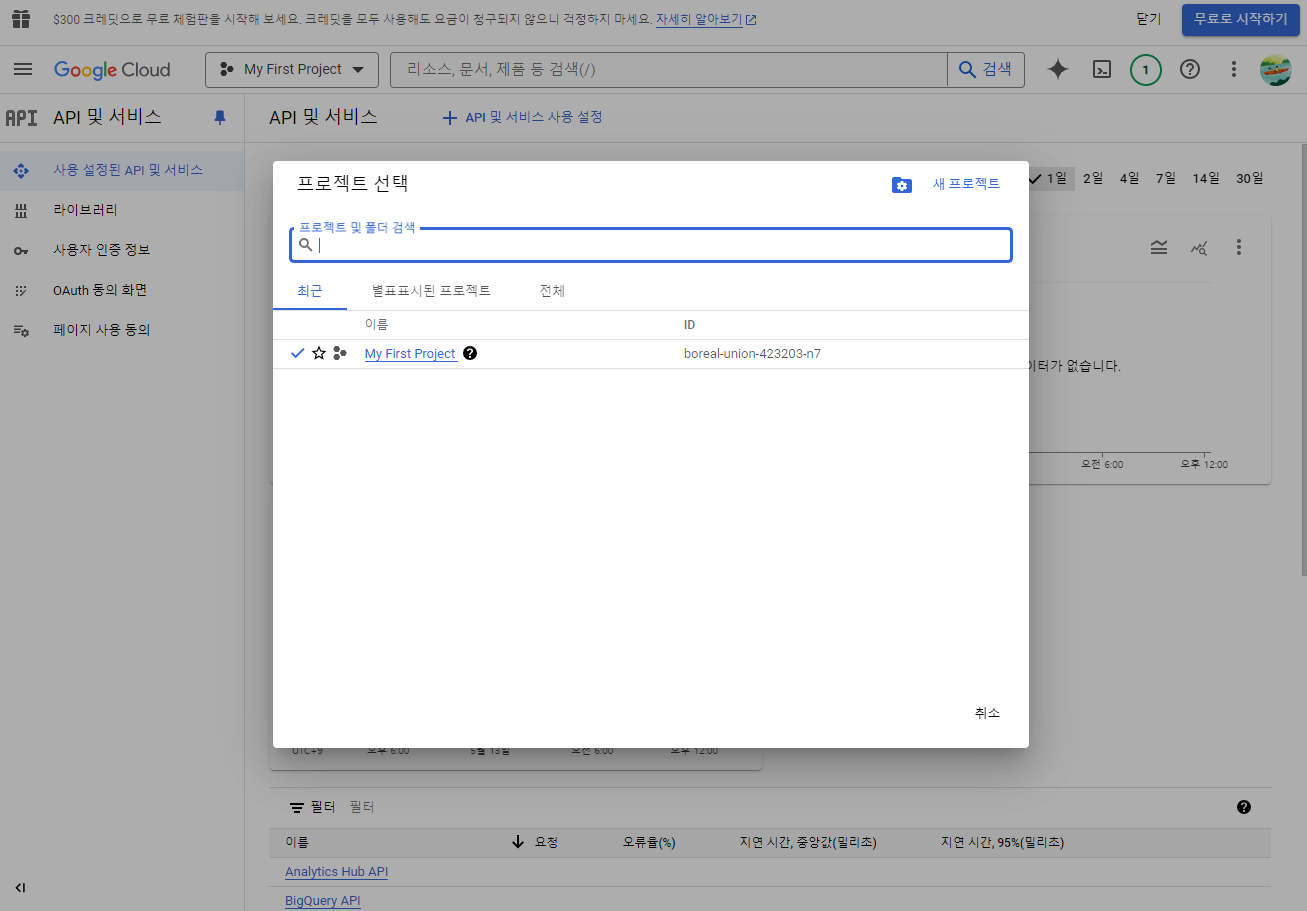Sort by 요청 column arrow
This screenshot has width=1307, height=911.
(x=517, y=842)
